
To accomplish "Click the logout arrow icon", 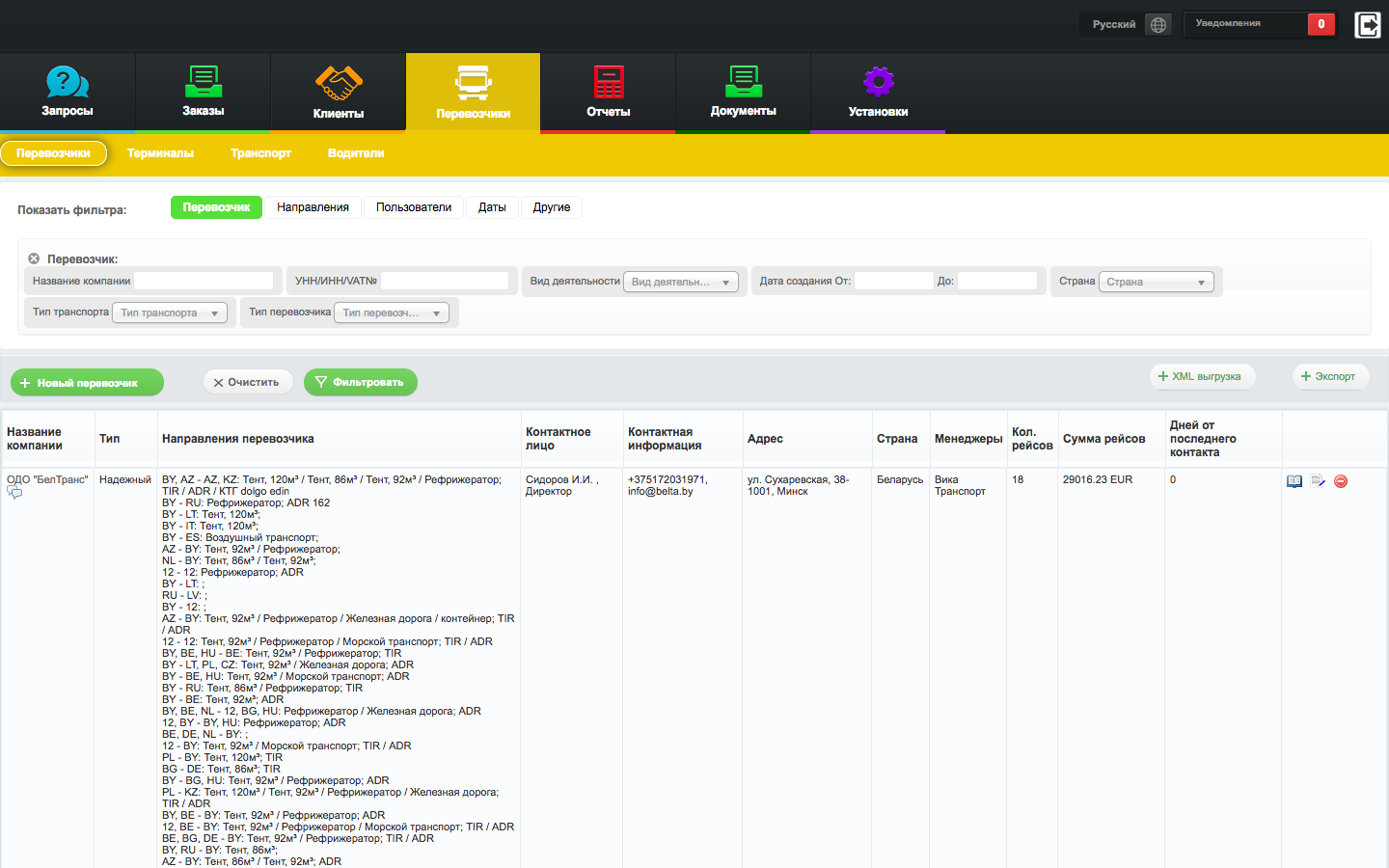I will 1367,24.
